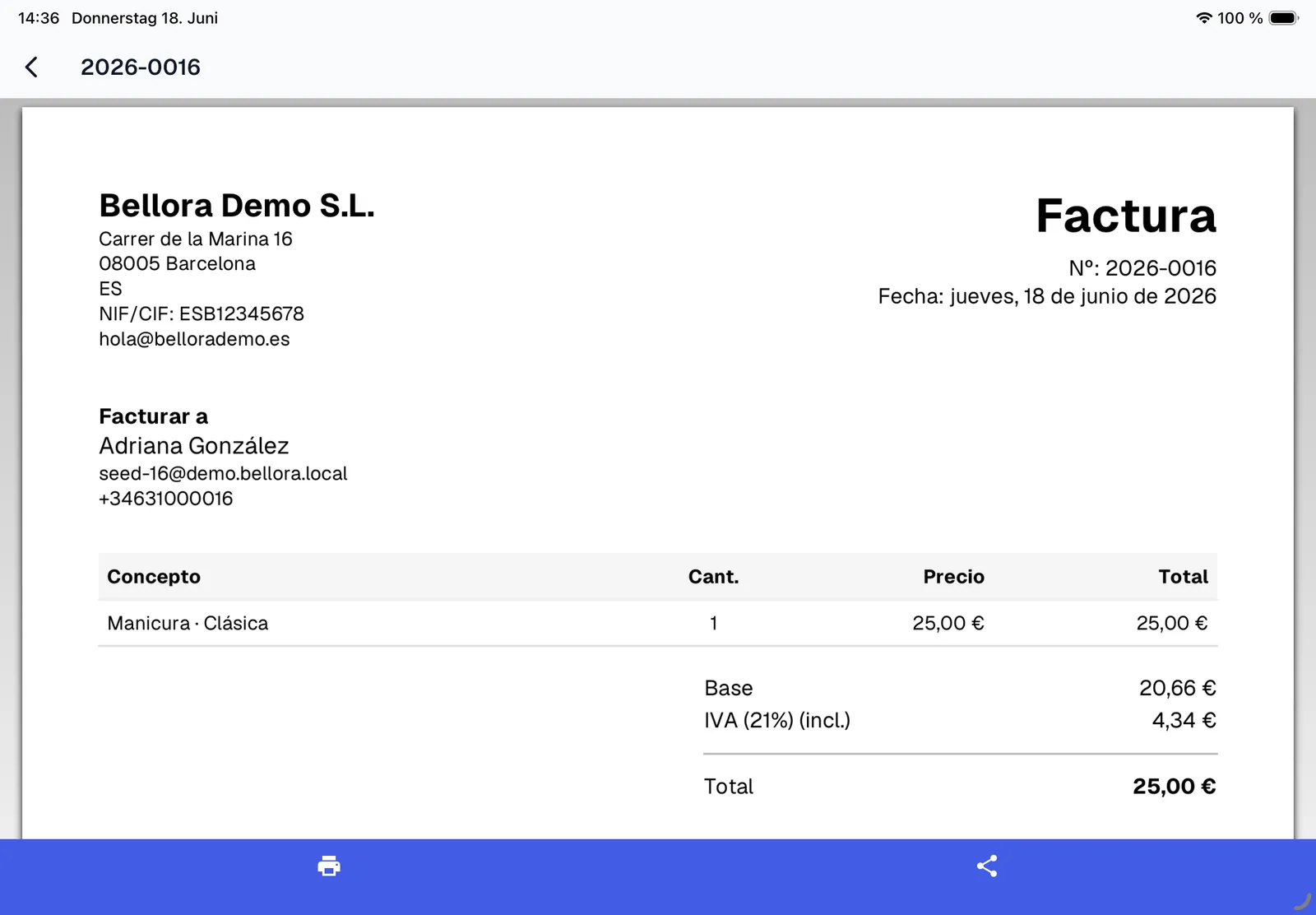Select the Manicura · Clásica line item
1316x915 pixels.
[x=188, y=624]
